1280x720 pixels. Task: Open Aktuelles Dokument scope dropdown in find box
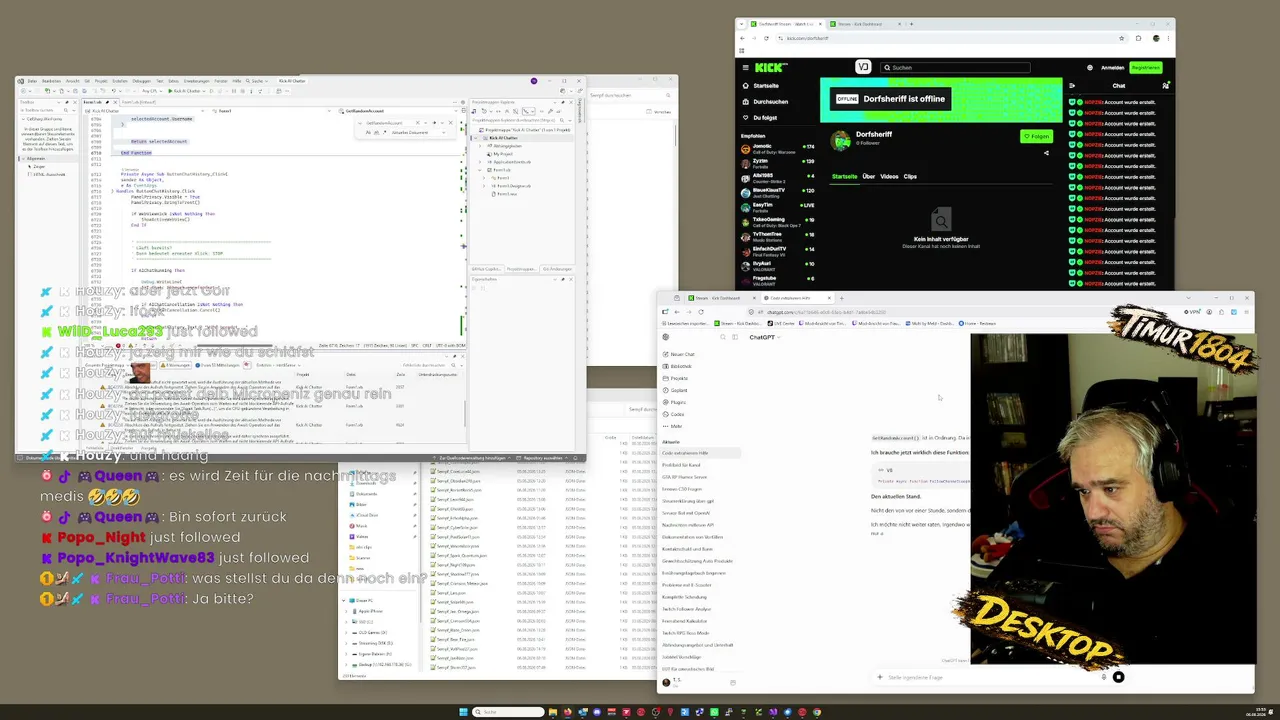click(418, 132)
